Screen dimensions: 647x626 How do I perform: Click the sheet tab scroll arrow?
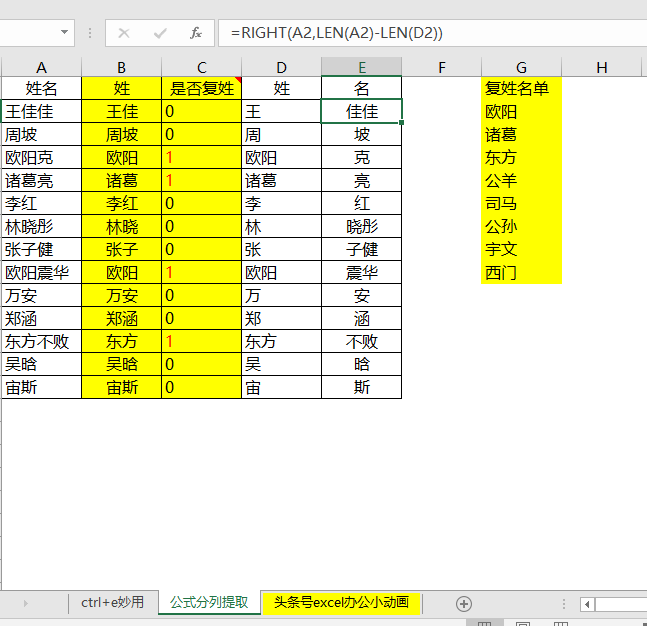click(26, 604)
